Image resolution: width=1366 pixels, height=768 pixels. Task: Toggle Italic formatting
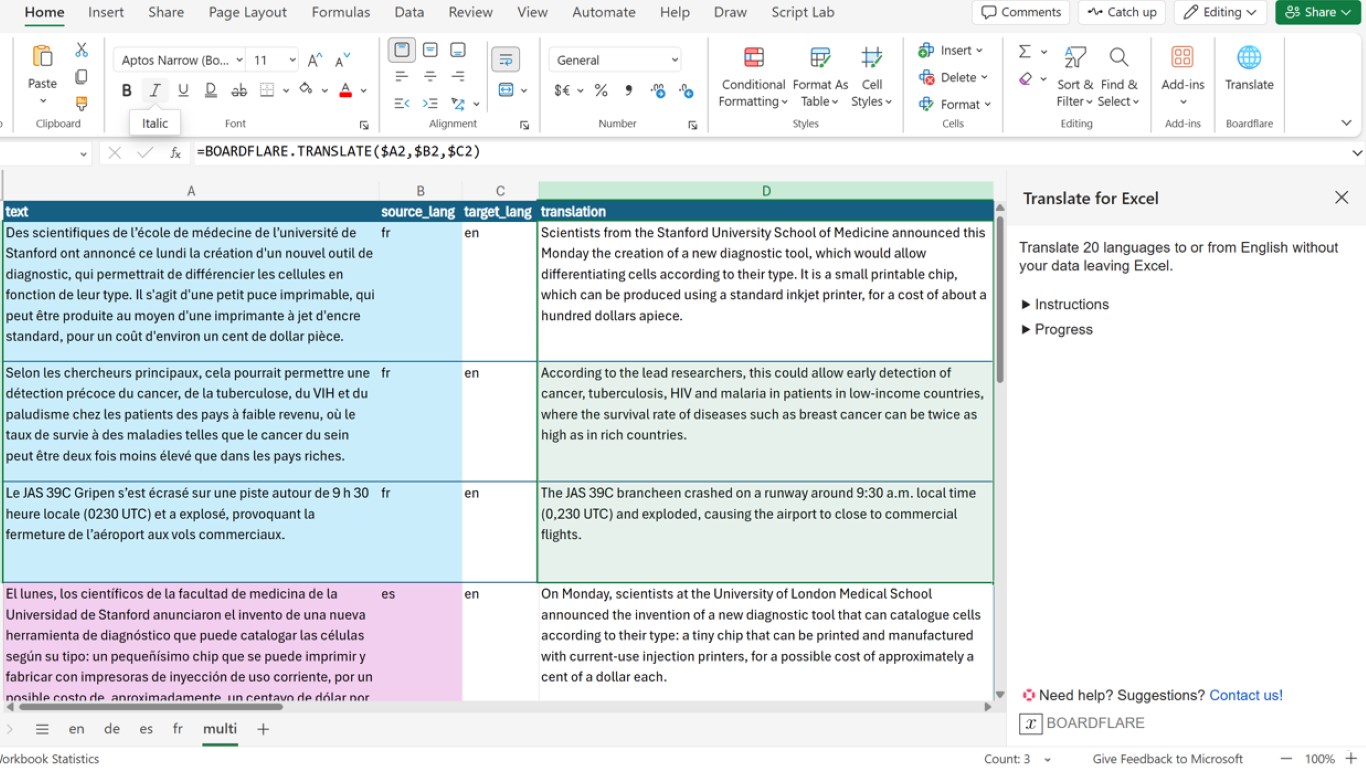pos(155,90)
